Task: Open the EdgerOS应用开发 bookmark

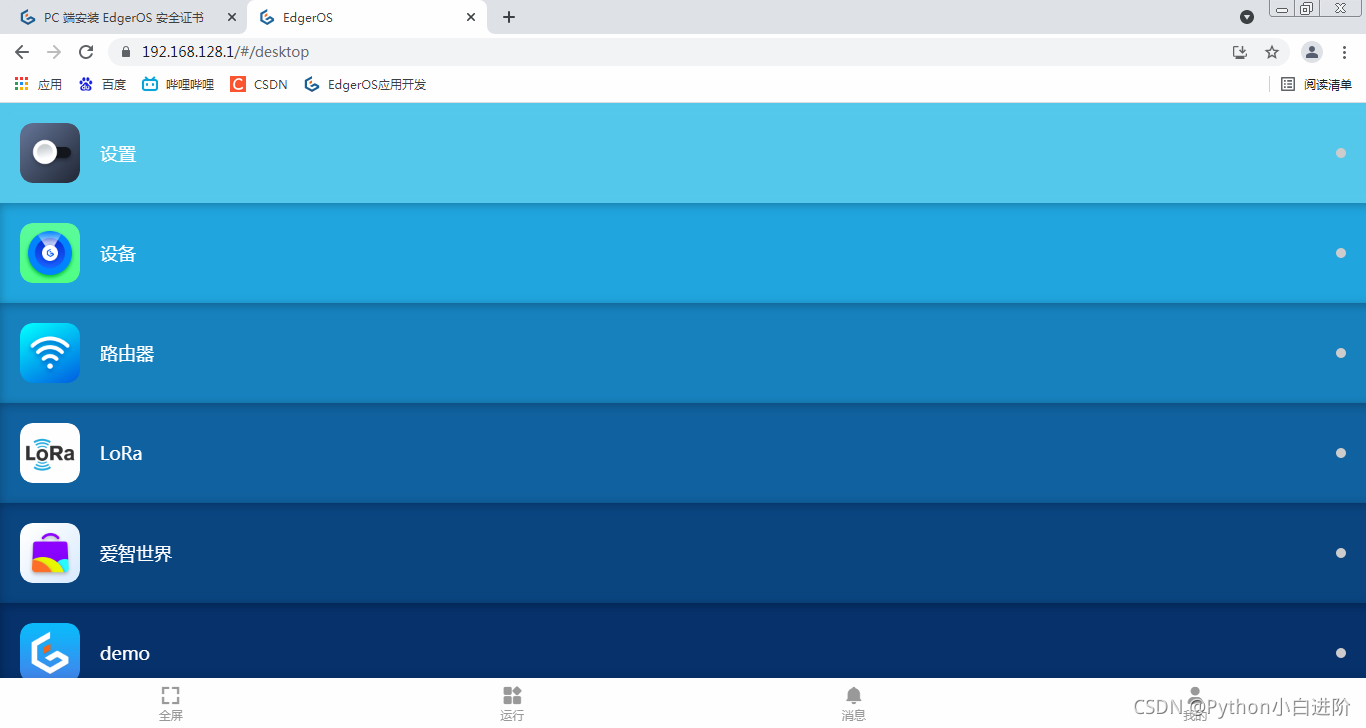Action: point(365,84)
